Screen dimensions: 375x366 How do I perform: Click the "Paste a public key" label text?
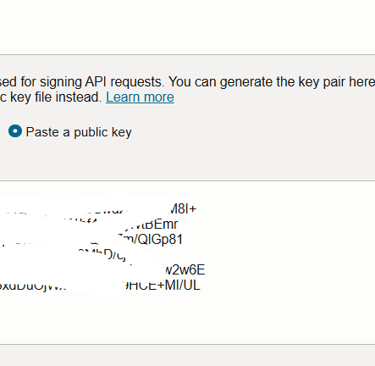[x=79, y=132]
